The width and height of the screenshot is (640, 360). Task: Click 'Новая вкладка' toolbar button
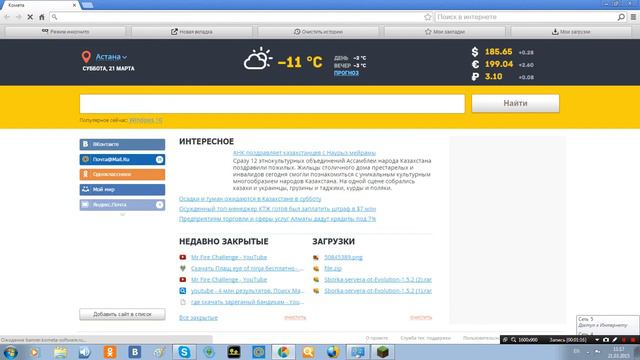tap(192, 31)
